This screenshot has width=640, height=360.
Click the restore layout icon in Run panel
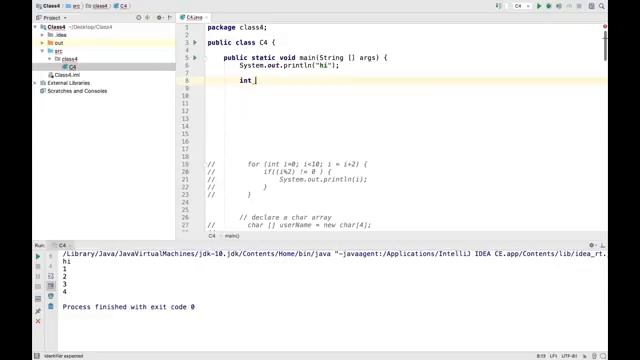tap(38, 299)
